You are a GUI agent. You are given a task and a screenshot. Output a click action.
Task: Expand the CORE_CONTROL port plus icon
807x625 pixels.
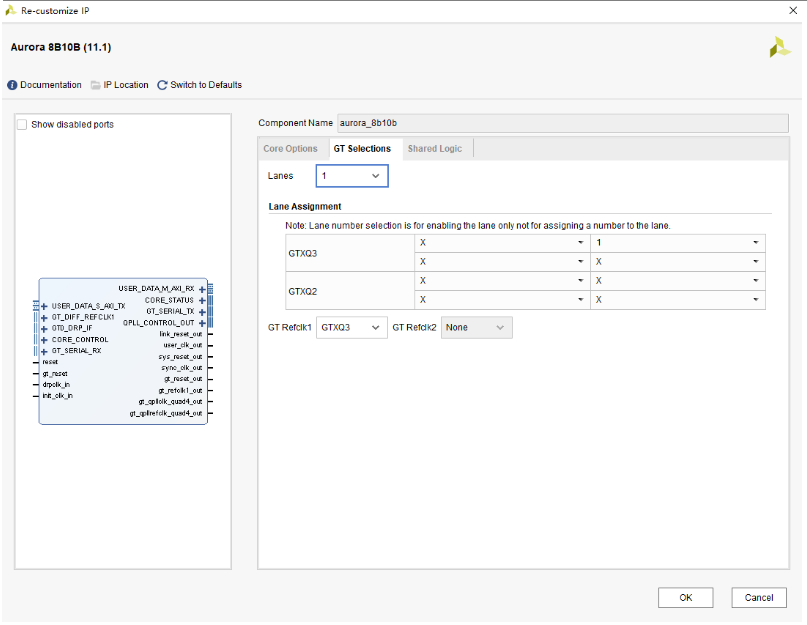(44, 340)
